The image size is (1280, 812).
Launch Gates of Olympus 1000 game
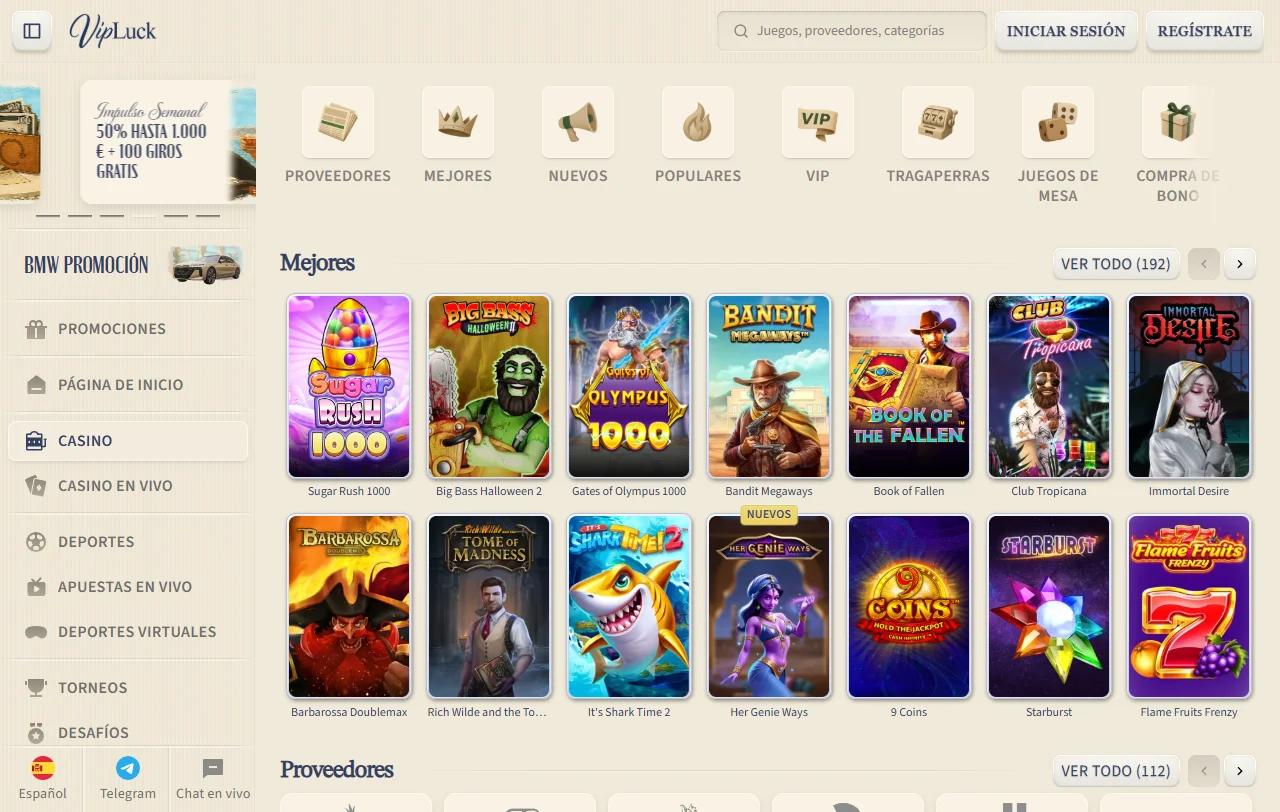tap(629, 386)
